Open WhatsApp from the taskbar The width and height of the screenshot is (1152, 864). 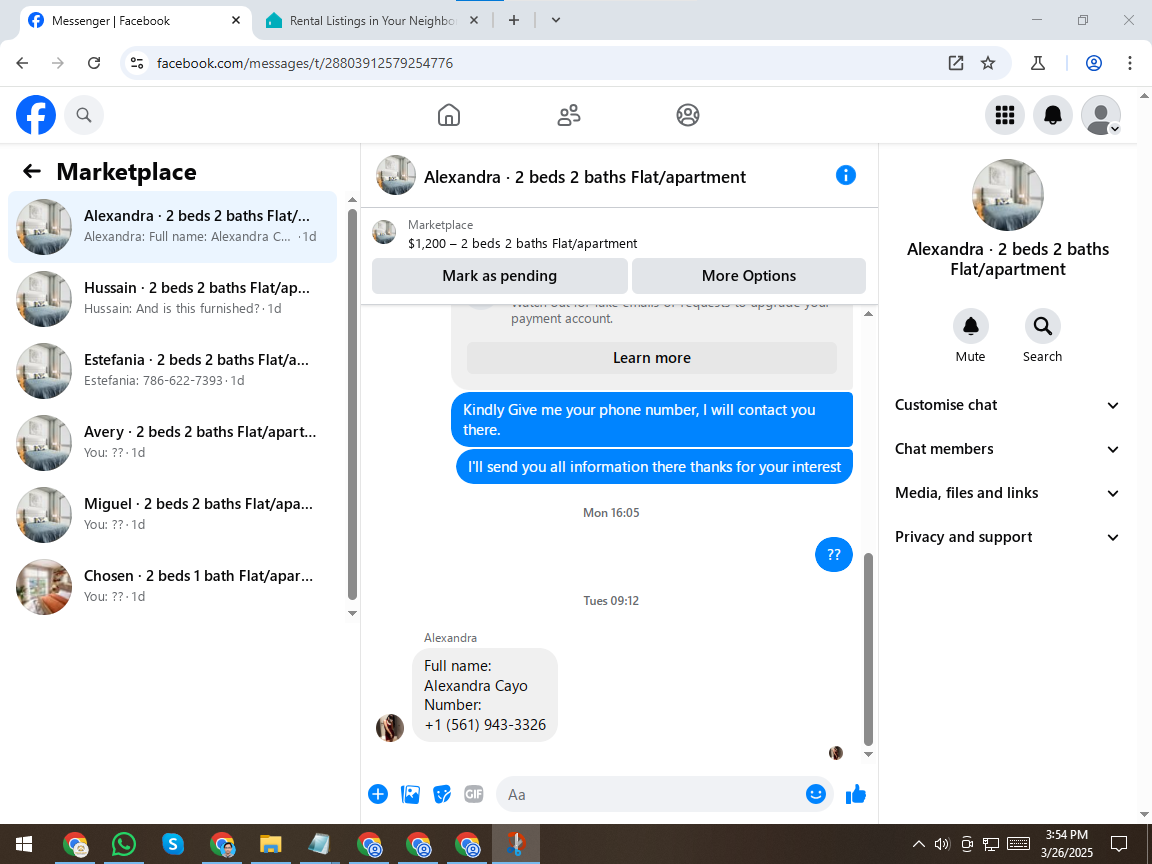coord(123,844)
